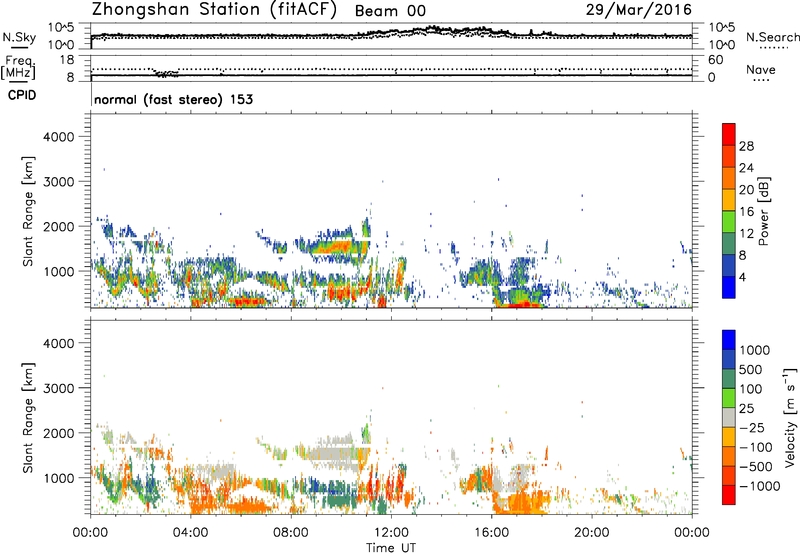
Task: Click the 'CPID' row label
Action: point(22,95)
